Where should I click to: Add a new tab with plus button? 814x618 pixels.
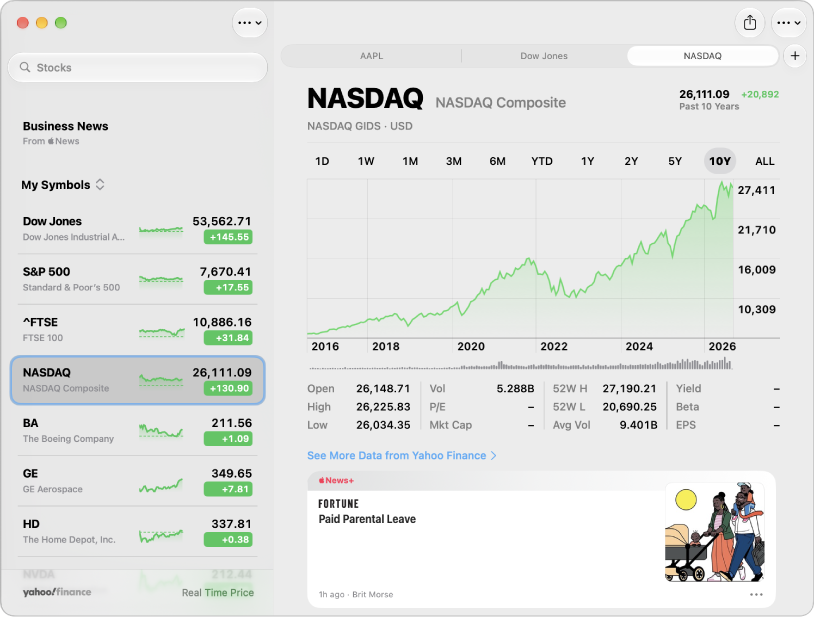[x=795, y=56]
